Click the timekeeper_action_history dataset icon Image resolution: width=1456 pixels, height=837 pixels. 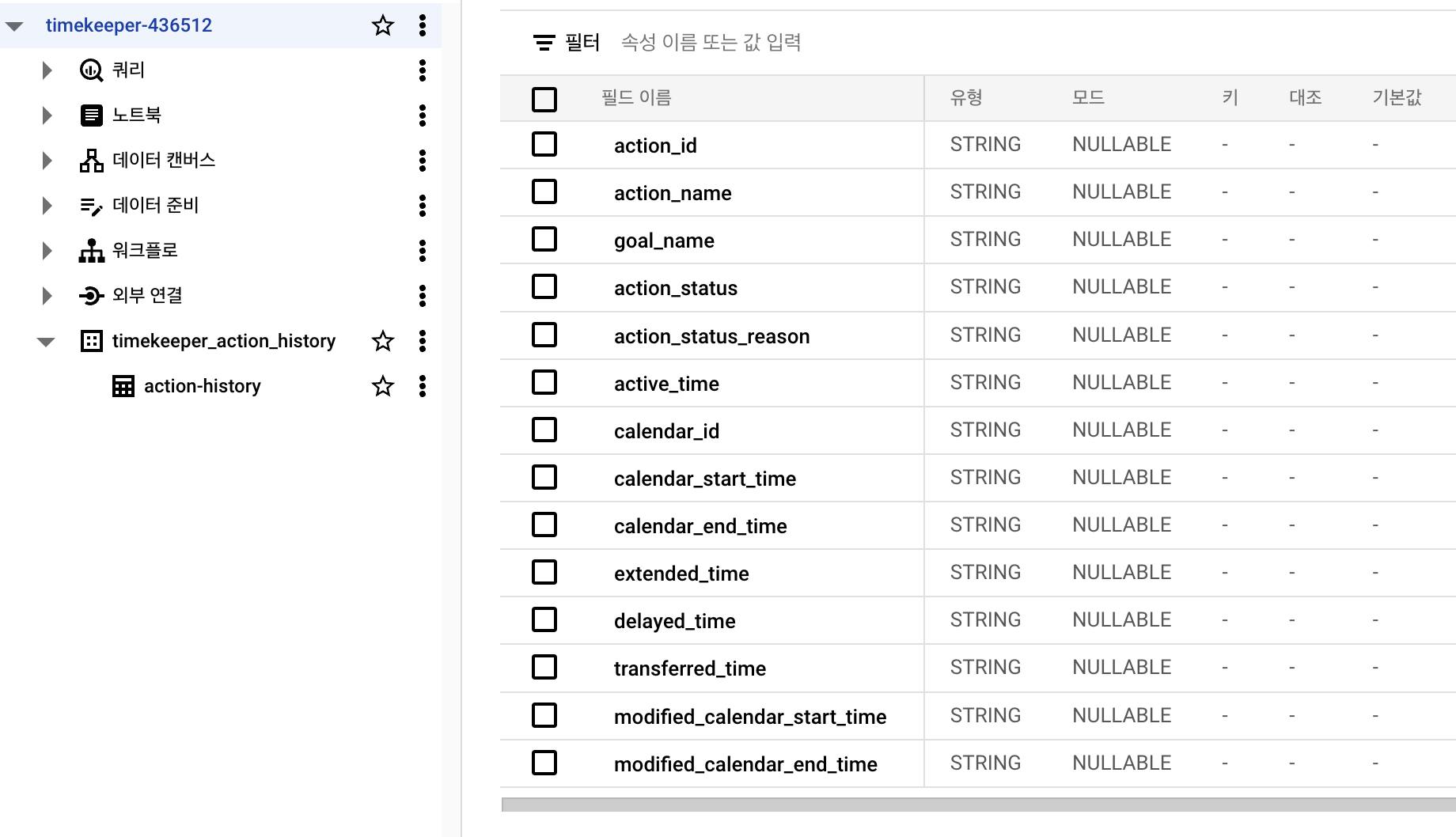pos(92,340)
